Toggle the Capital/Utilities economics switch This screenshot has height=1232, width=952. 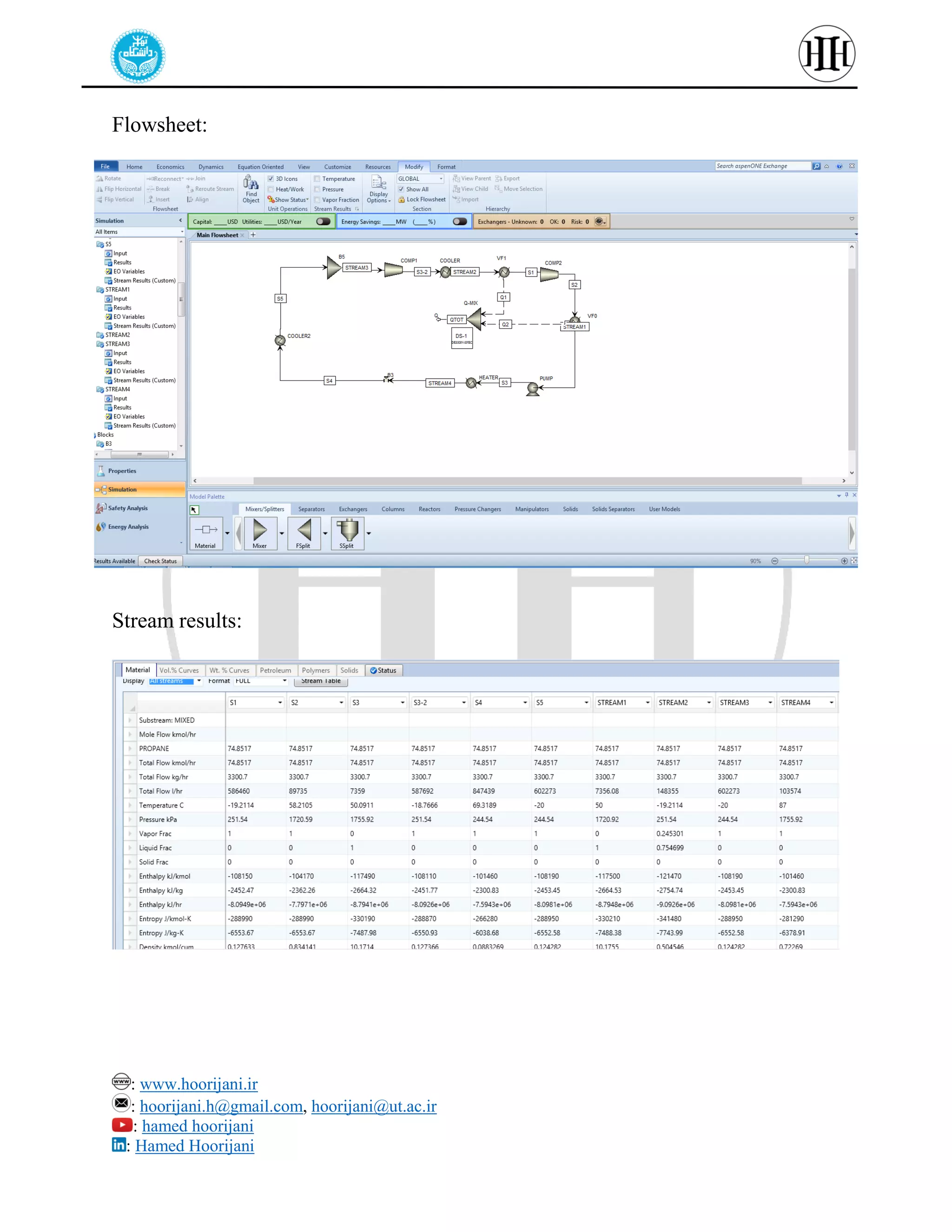[x=323, y=222]
